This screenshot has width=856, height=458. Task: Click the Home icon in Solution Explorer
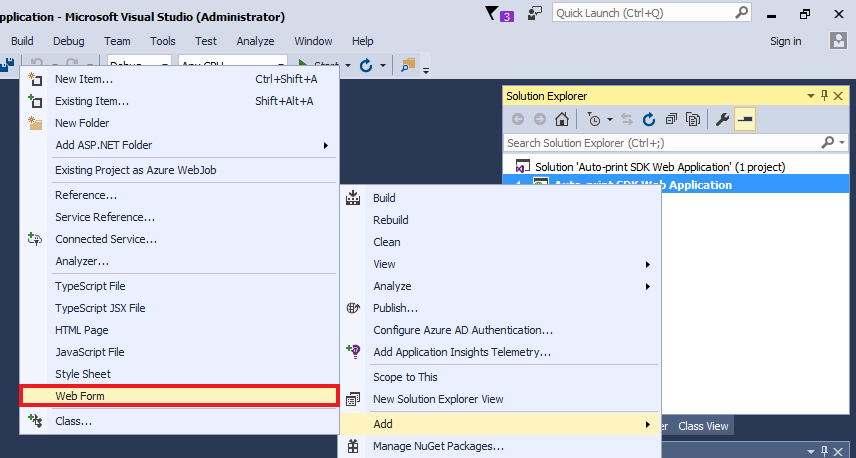(562, 120)
